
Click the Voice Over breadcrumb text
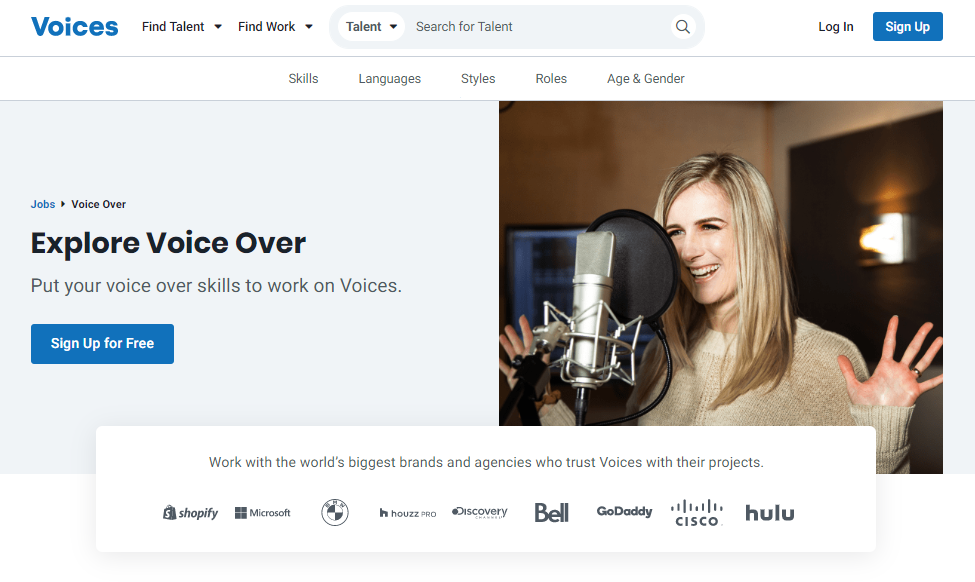(x=98, y=205)
